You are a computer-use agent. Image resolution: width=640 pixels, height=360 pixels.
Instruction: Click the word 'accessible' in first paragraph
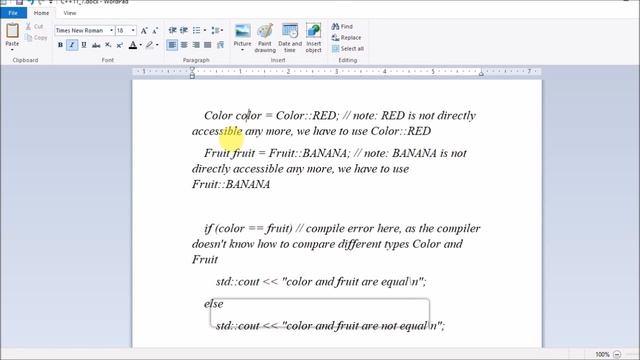tap(217, 131)
